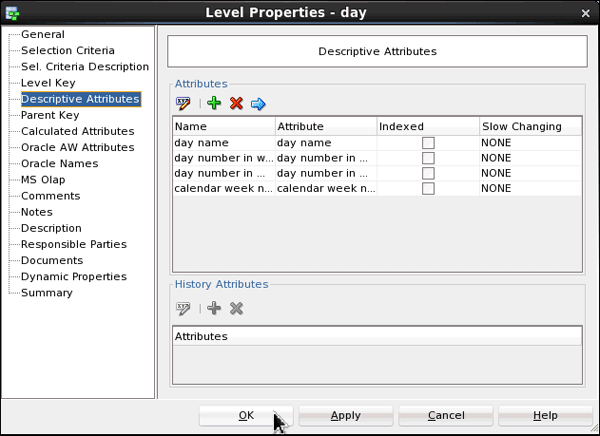Click the Name column header
This screenshot has height=436, width=600.
point(224,126)
